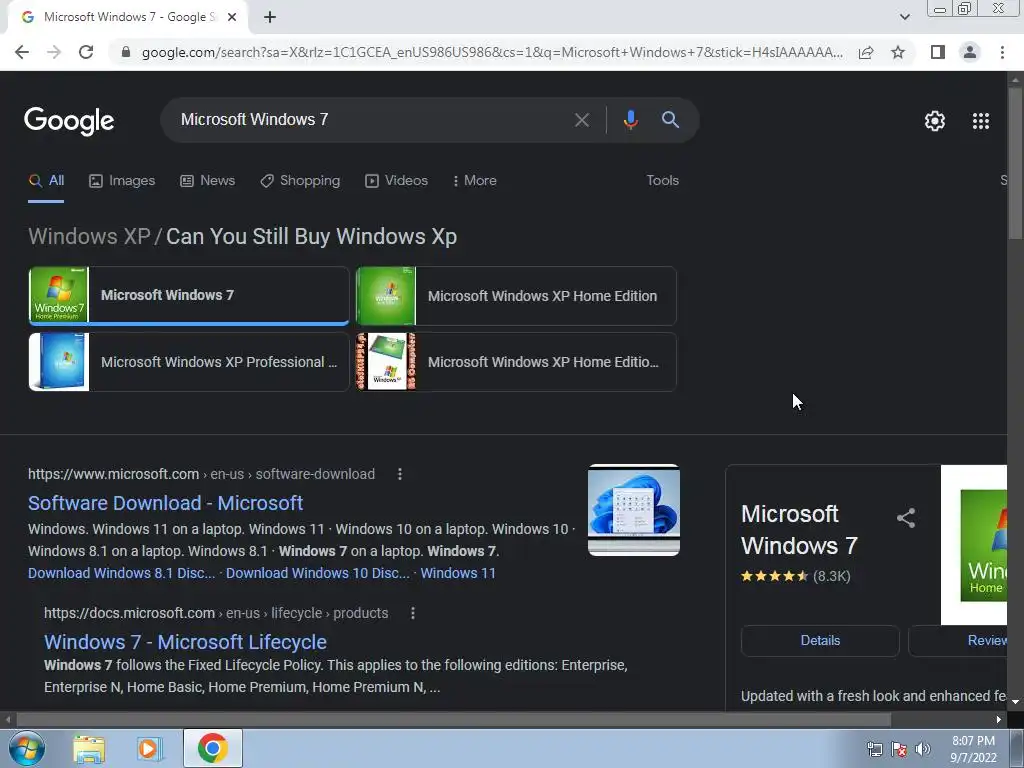Open the Software Download - Microsoft result

[165, 503]
